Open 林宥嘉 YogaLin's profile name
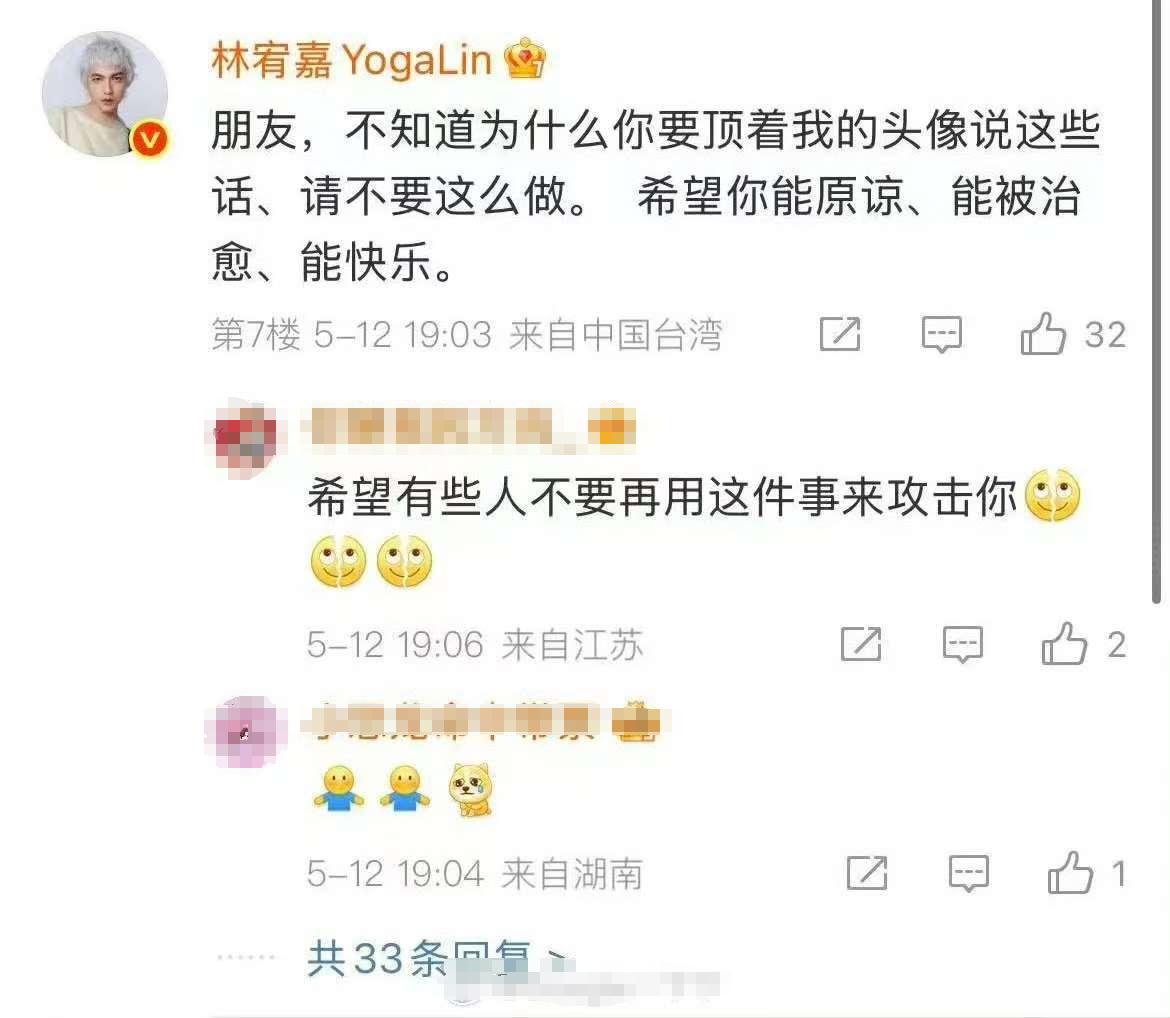The image size is (1170, 1018). point(351,60)
